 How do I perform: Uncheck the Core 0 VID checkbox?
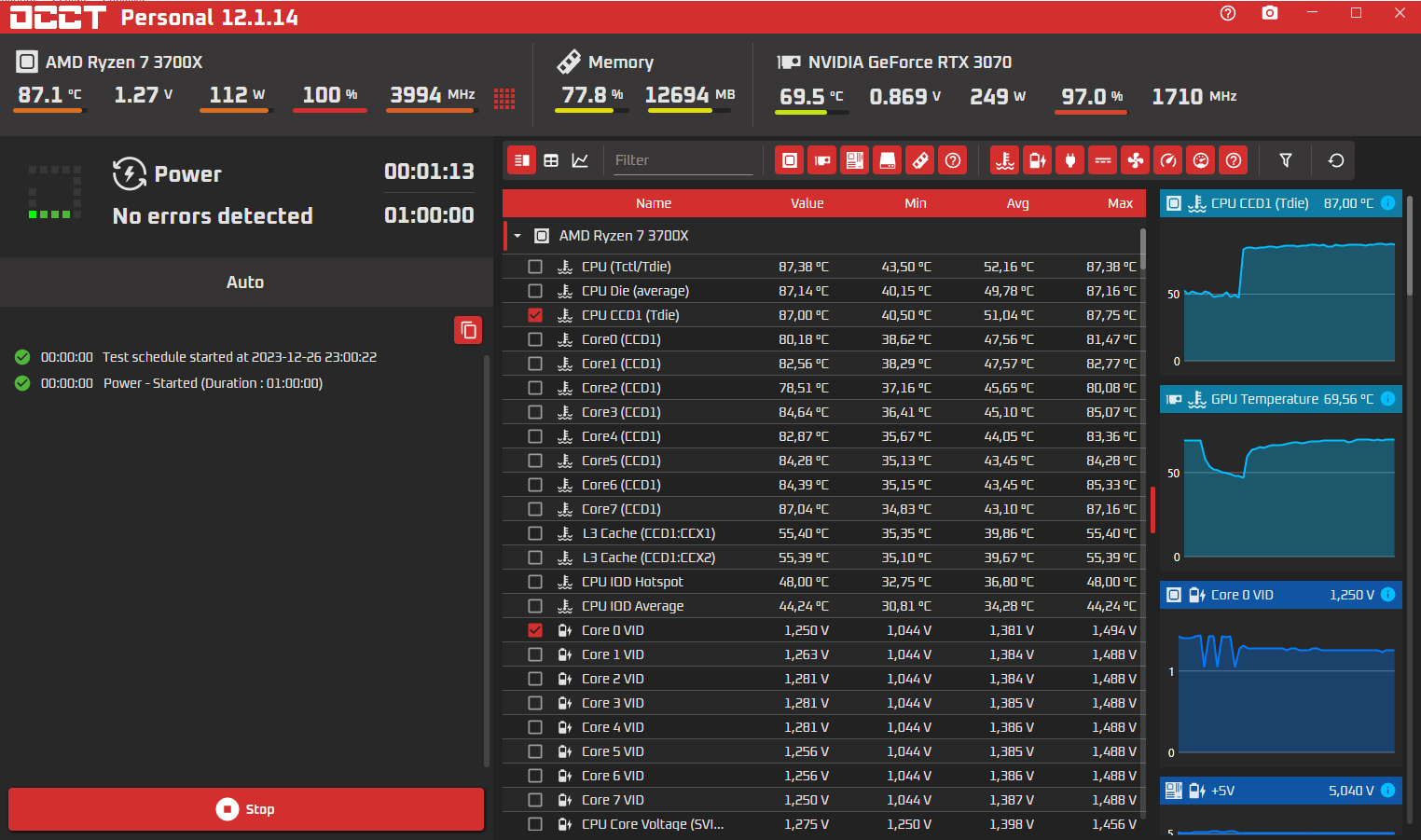(535, 630)
